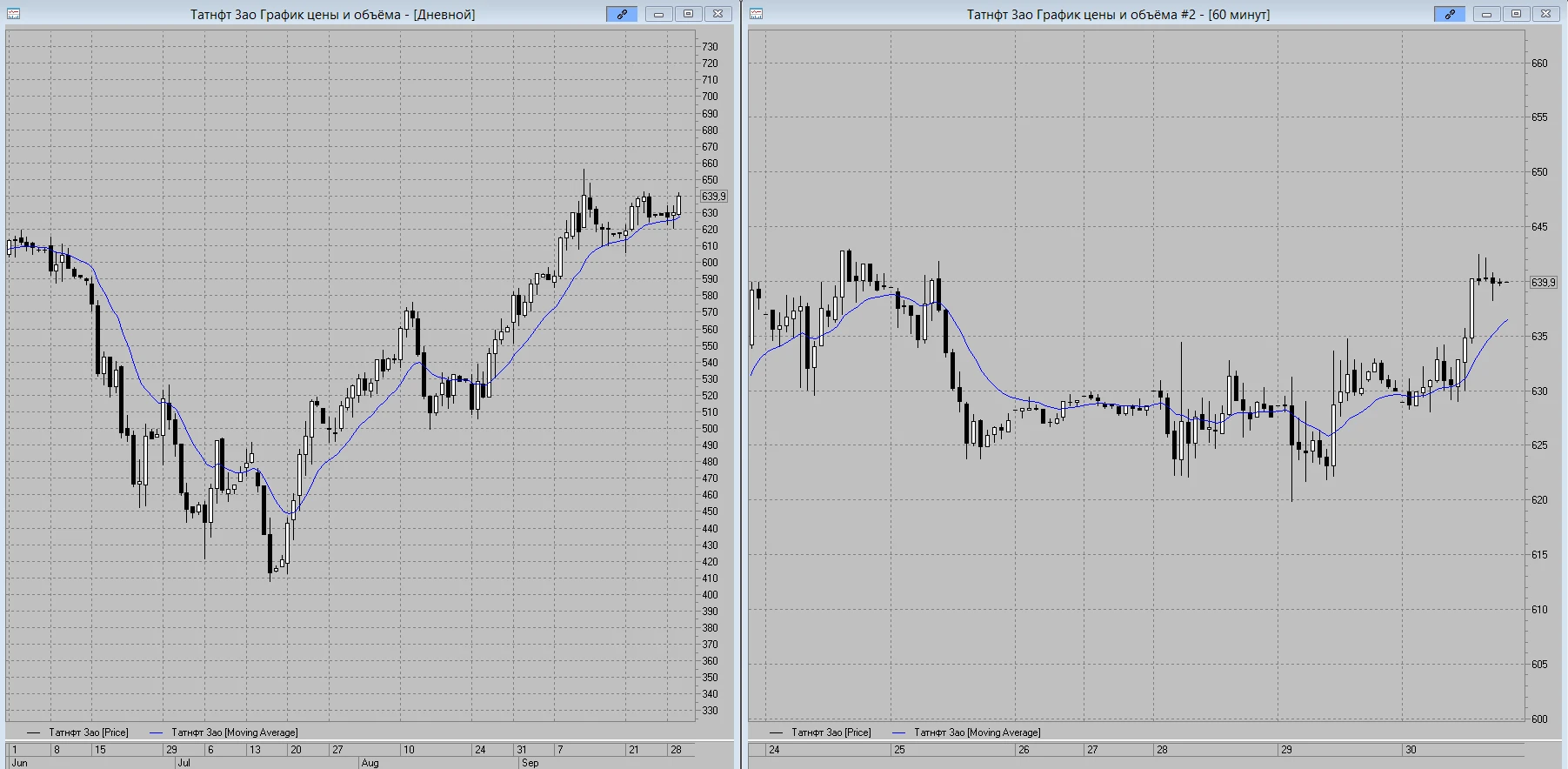
Task: Click the date label 26 on the 60-minute time axis
Action: point(1024,750)
